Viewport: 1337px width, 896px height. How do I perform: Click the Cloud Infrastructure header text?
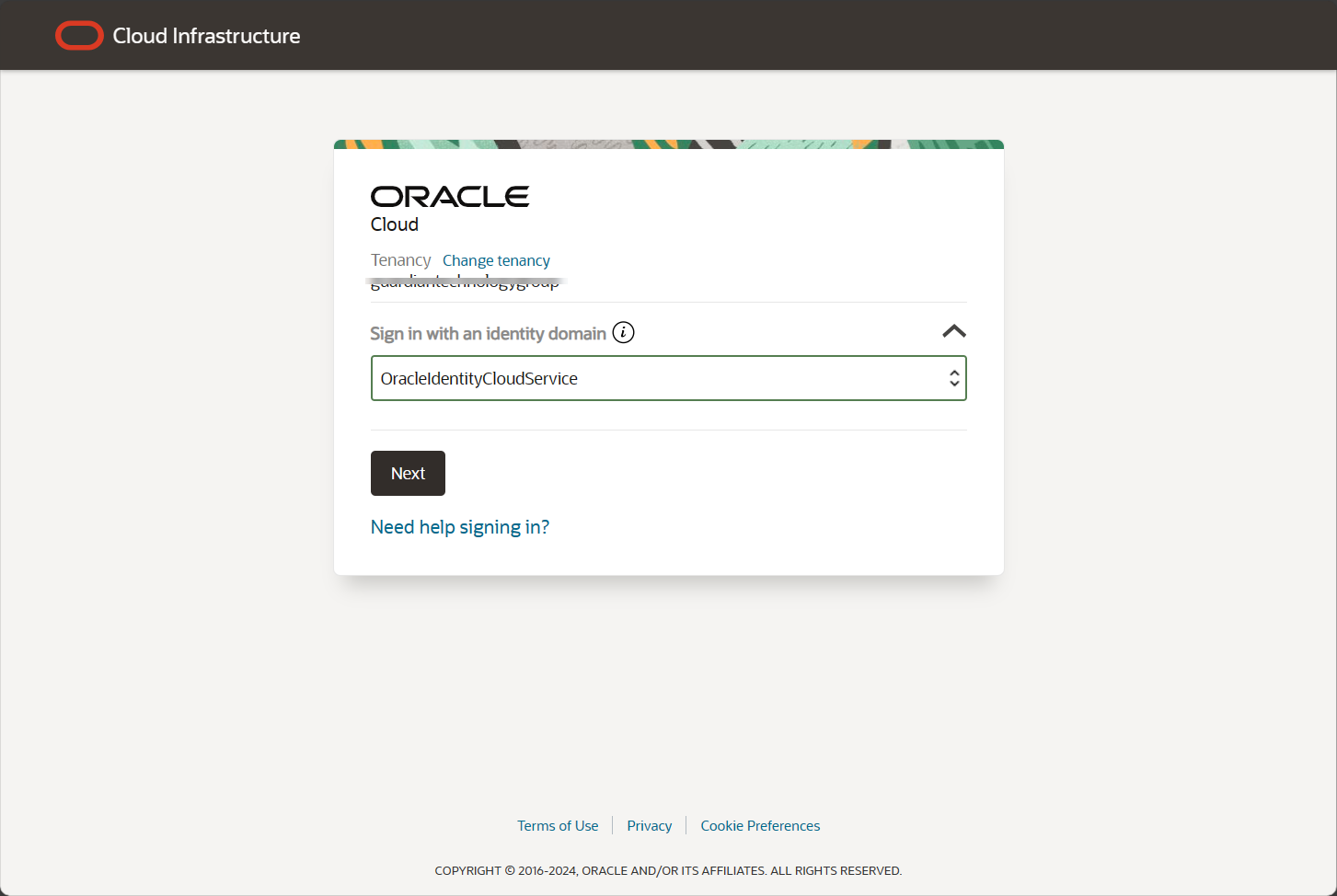click(x=205, y=36)
